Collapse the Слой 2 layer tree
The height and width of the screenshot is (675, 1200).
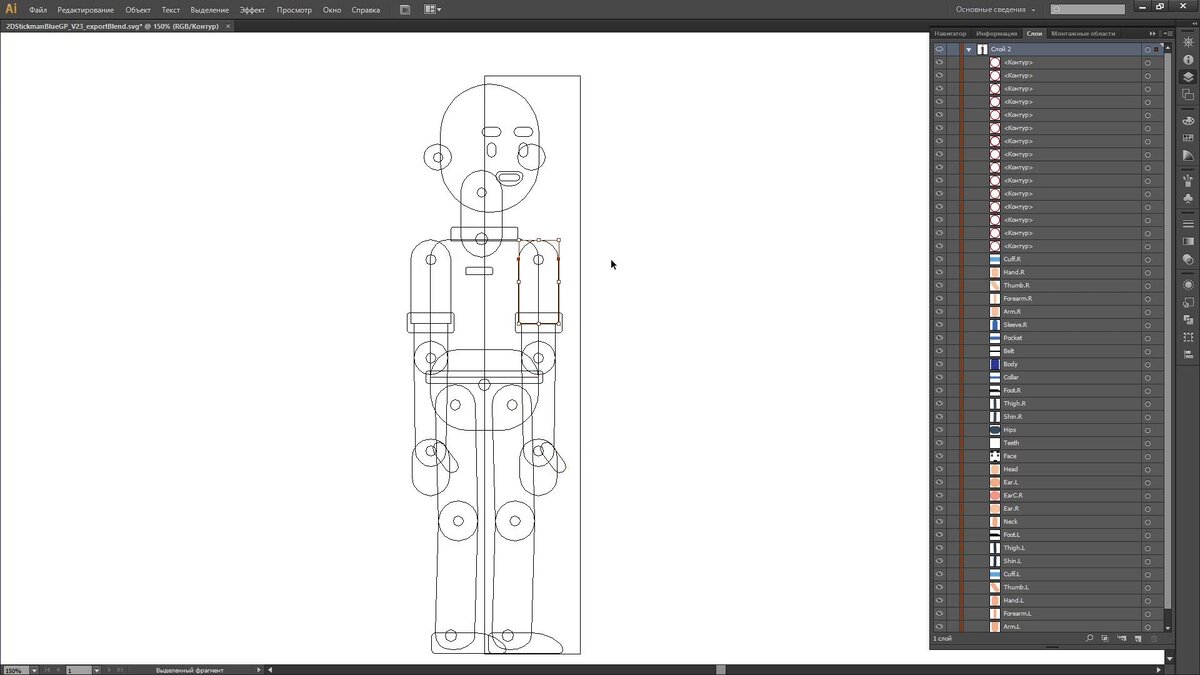tap(968, 49)
